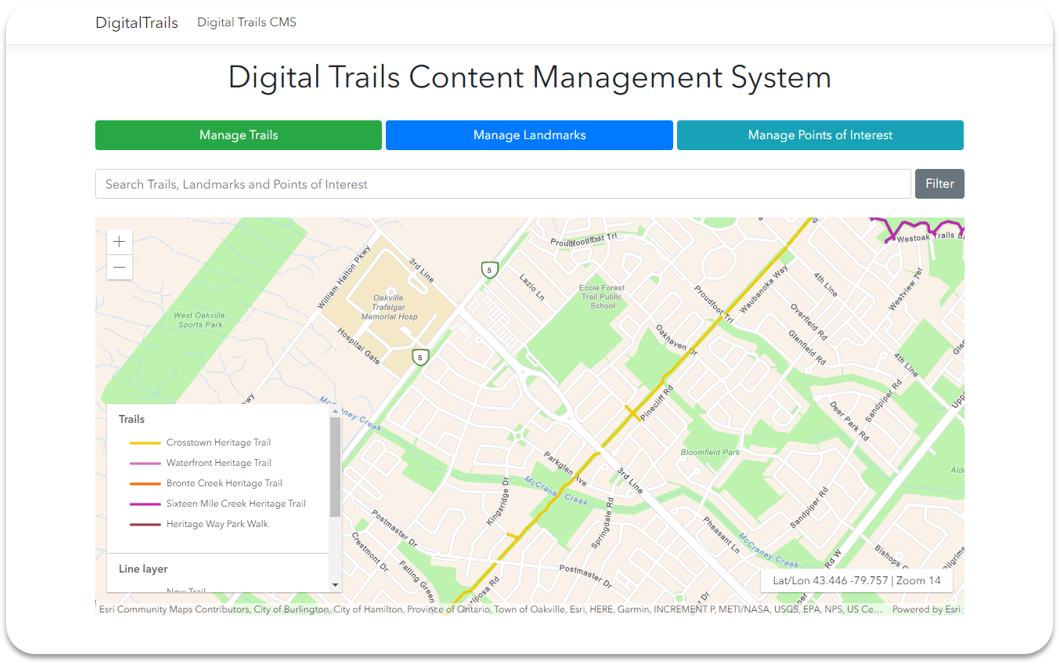
Task: Click the yellow Crosstown Heritage Trail legend line
Action: 145,443
